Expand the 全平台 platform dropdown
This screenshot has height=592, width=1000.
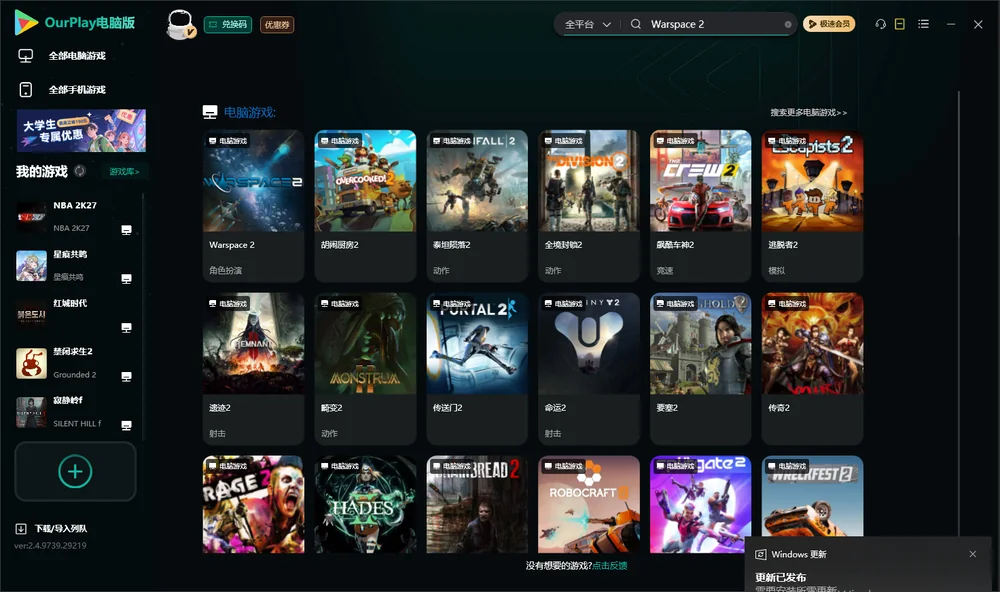[587, 24]
